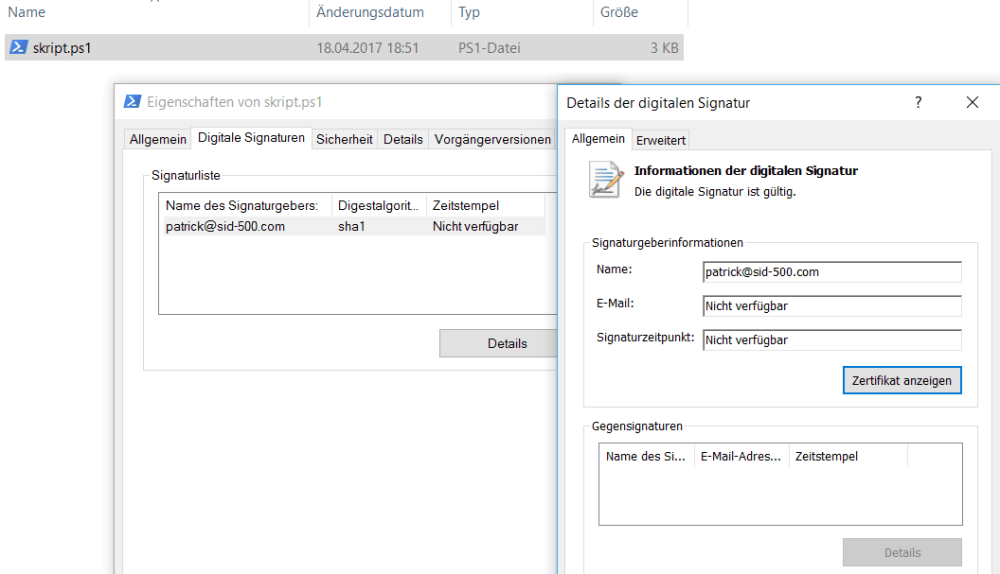Image resolution: width=1000 pixels, height=574 pixels.
Task: Click the Zeitstempel column header in Gegensignaturen
Action: point(826,457)
